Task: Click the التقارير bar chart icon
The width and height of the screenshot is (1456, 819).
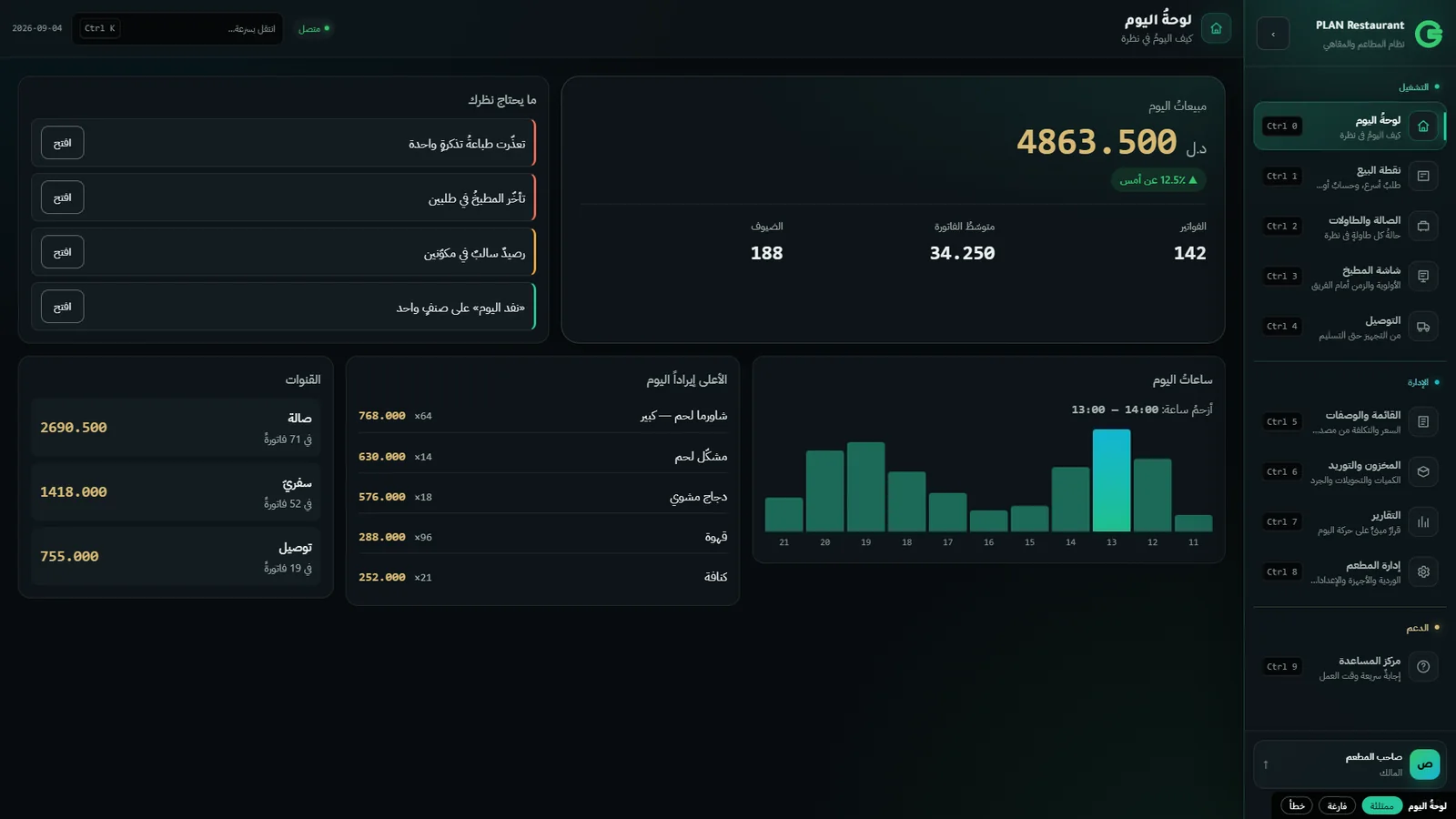Action: [x=1423, y=521]
